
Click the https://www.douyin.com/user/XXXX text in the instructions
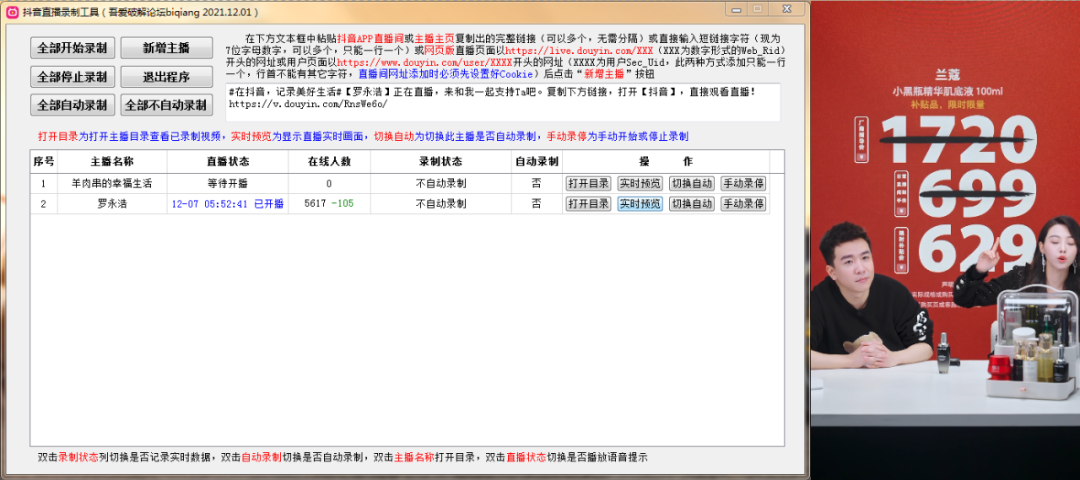click(424, 63)
